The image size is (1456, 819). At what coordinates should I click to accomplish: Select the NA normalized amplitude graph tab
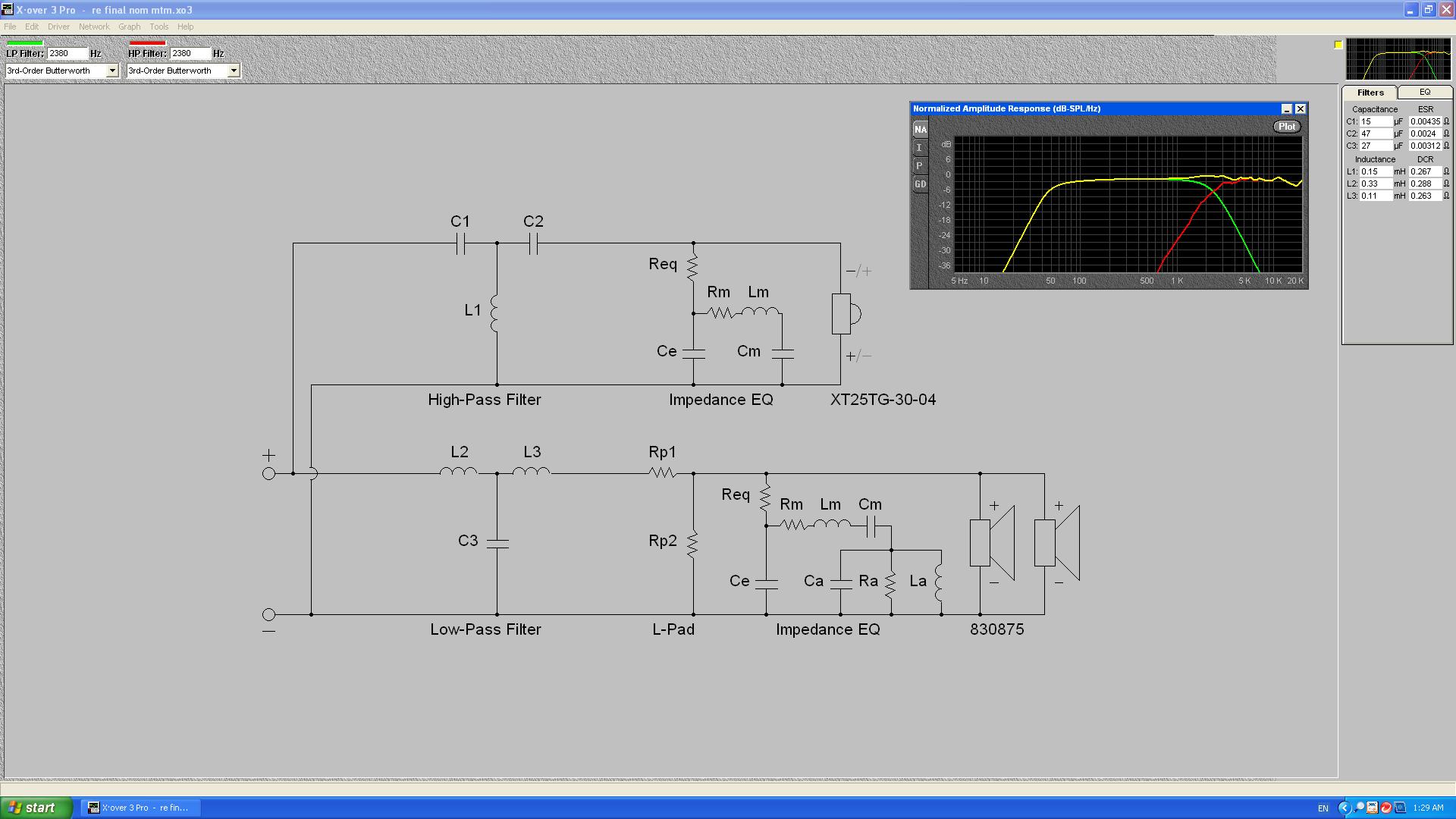point(920,130)
